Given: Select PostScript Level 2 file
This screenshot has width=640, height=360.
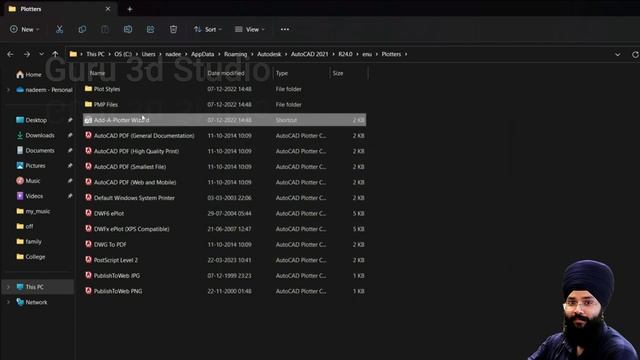Looking at the screenshot, I should 224,260.
